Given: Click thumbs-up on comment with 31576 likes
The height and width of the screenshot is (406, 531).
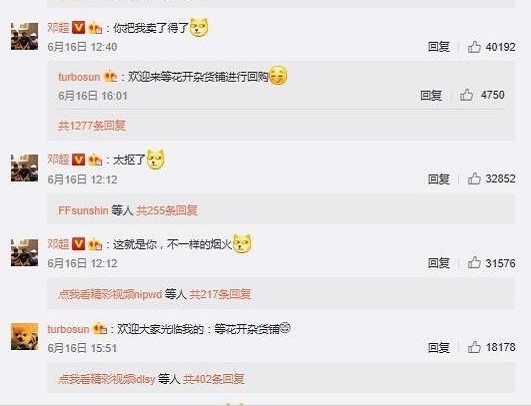Looking at the screenshot, I should coord(474,263).
